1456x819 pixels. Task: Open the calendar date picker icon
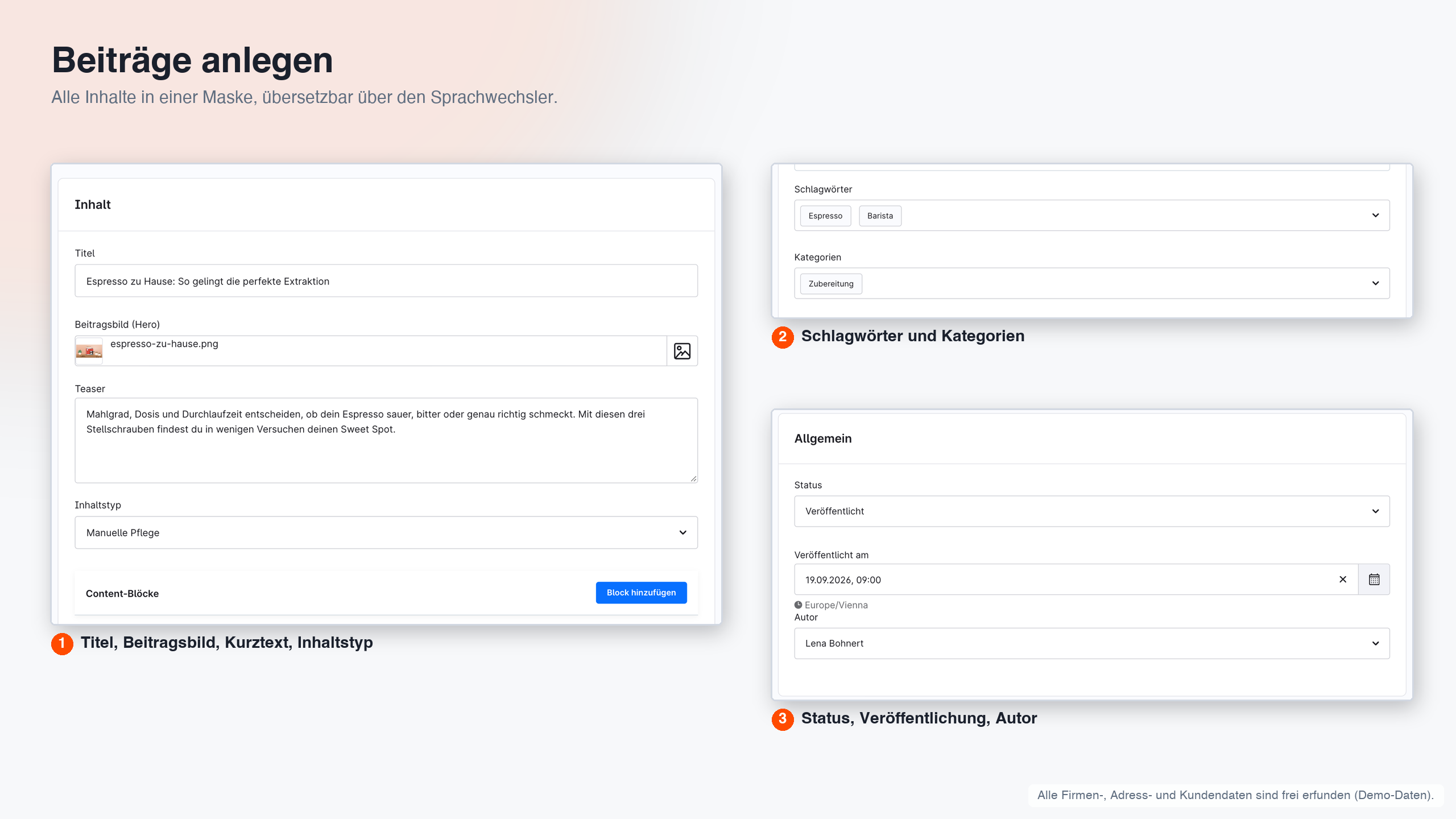point(1374,580)
